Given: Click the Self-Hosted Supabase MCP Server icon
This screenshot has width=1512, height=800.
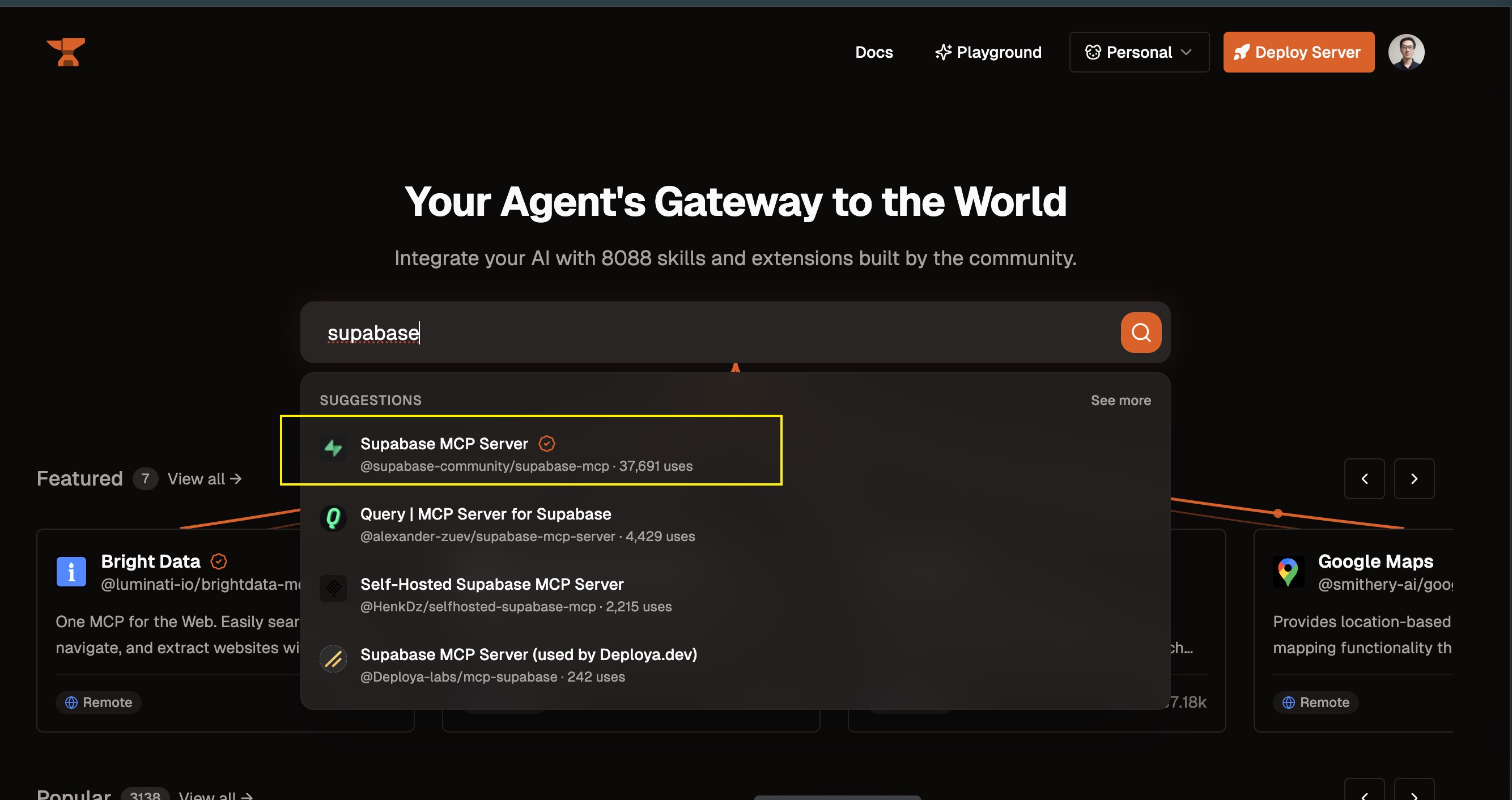Looking at the screenshot, I should (333, 588).
